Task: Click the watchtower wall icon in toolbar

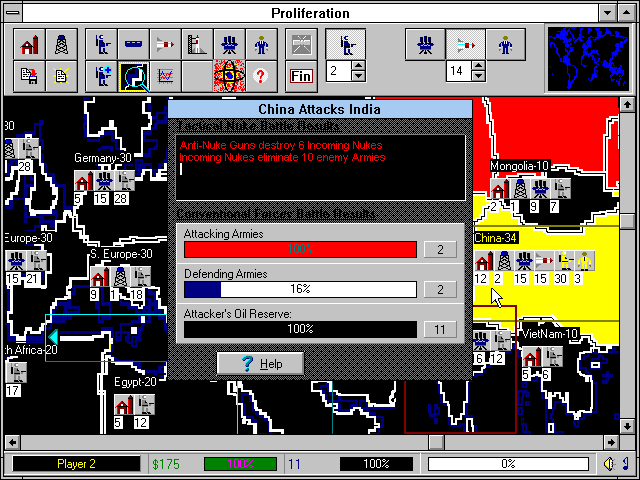Action: pyautogui.click(x=198, y=44)
